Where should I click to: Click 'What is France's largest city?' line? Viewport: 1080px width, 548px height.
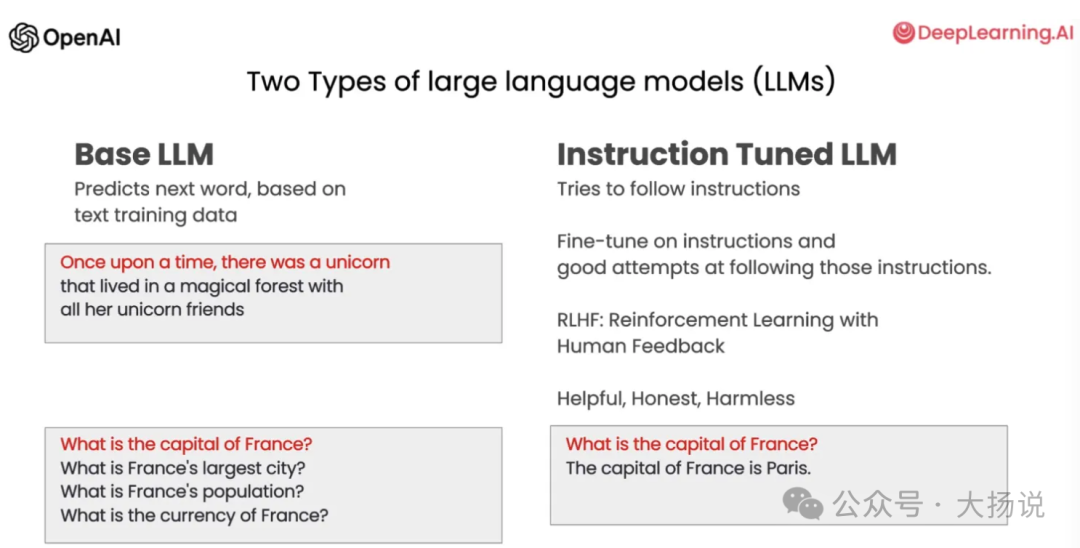(183, 468)
